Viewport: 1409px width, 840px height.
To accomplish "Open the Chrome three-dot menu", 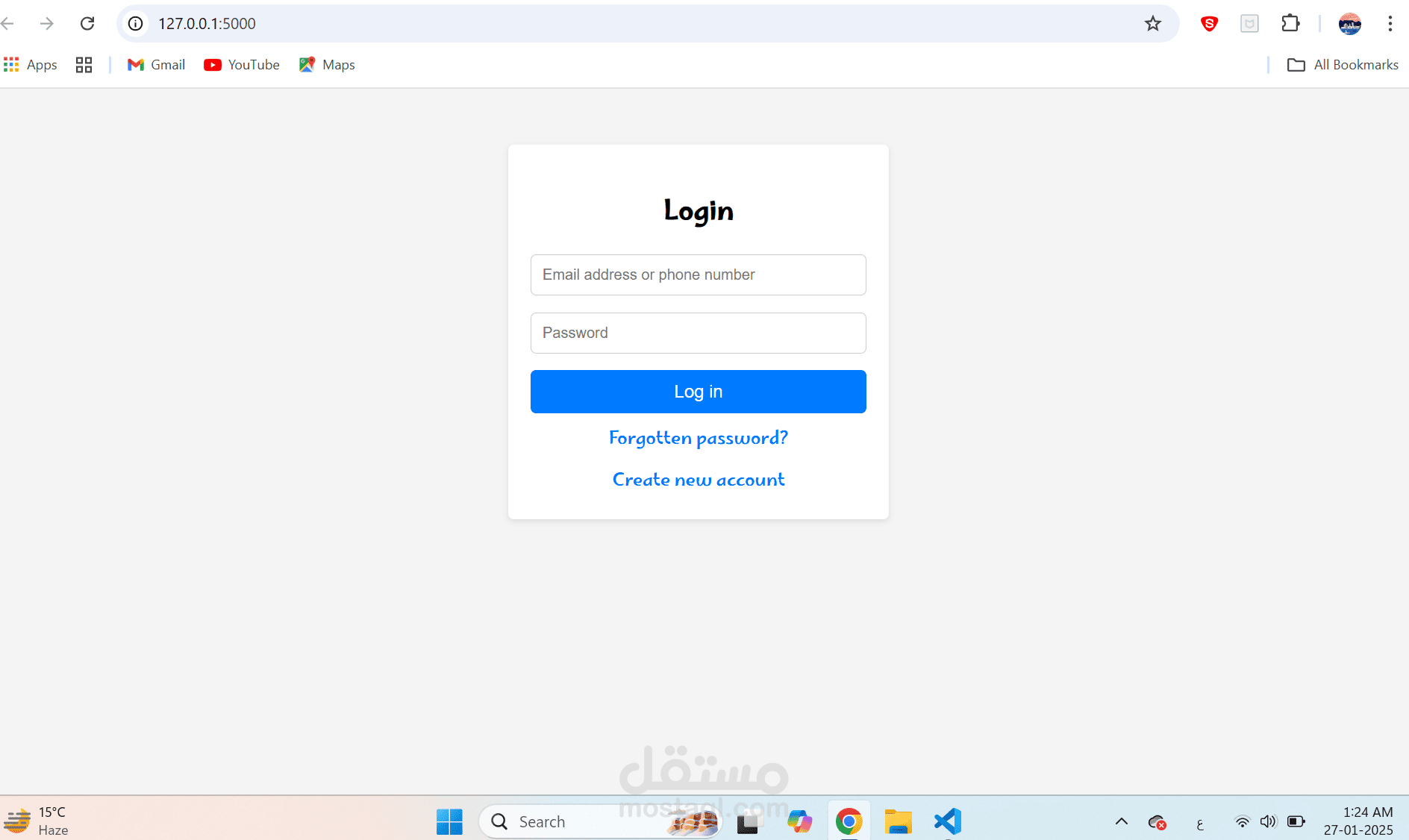I will coord(1390,24).
